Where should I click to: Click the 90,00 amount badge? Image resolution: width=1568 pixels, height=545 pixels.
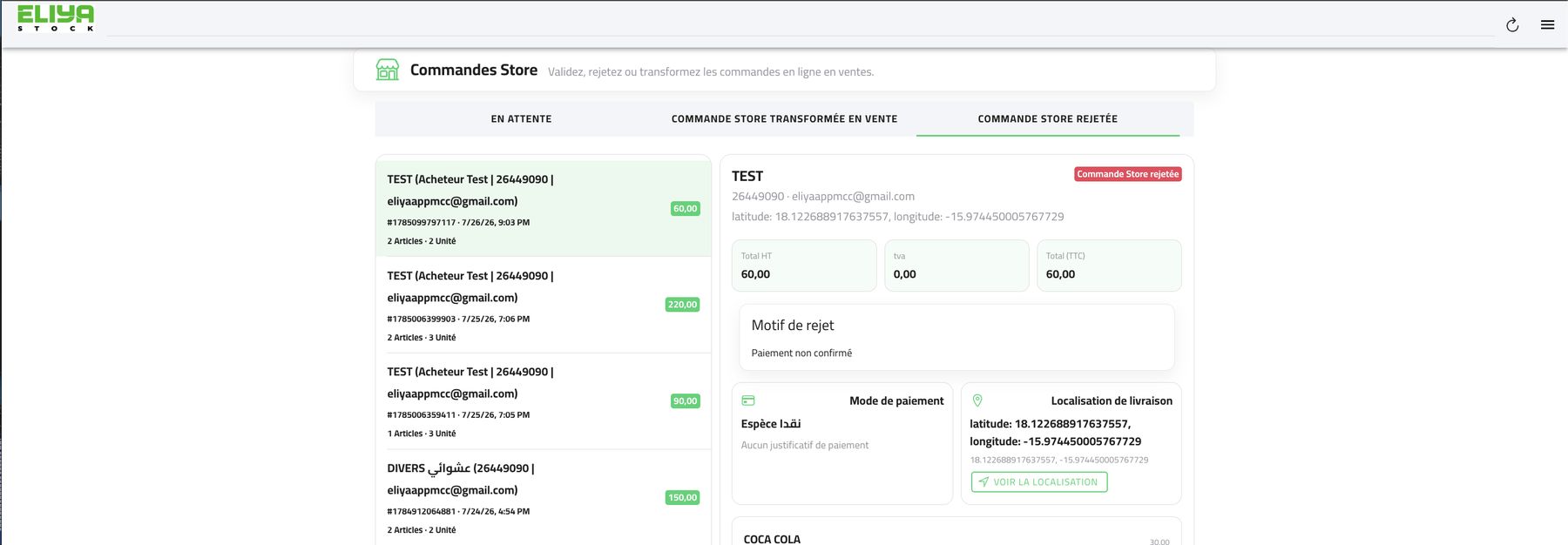pos(685,401)
